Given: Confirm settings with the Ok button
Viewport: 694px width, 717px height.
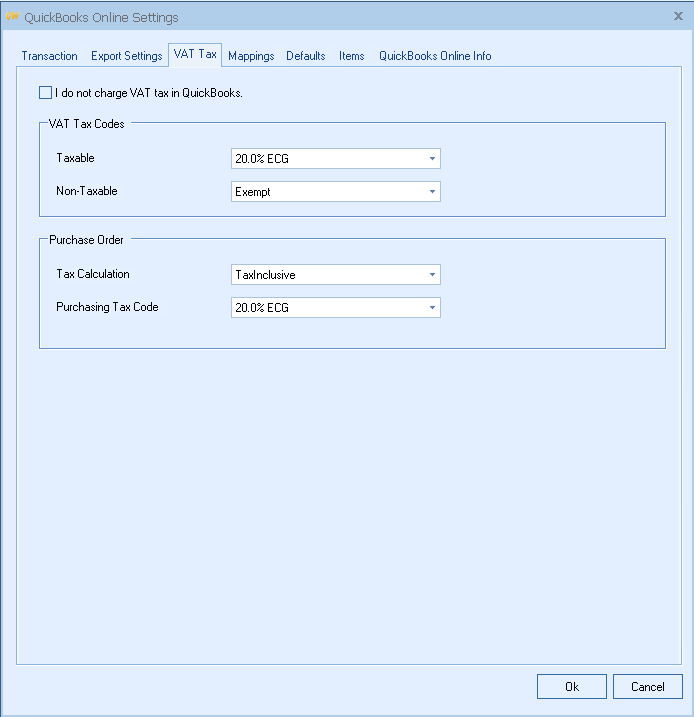Looking at the screenshot, I should 571,686.
